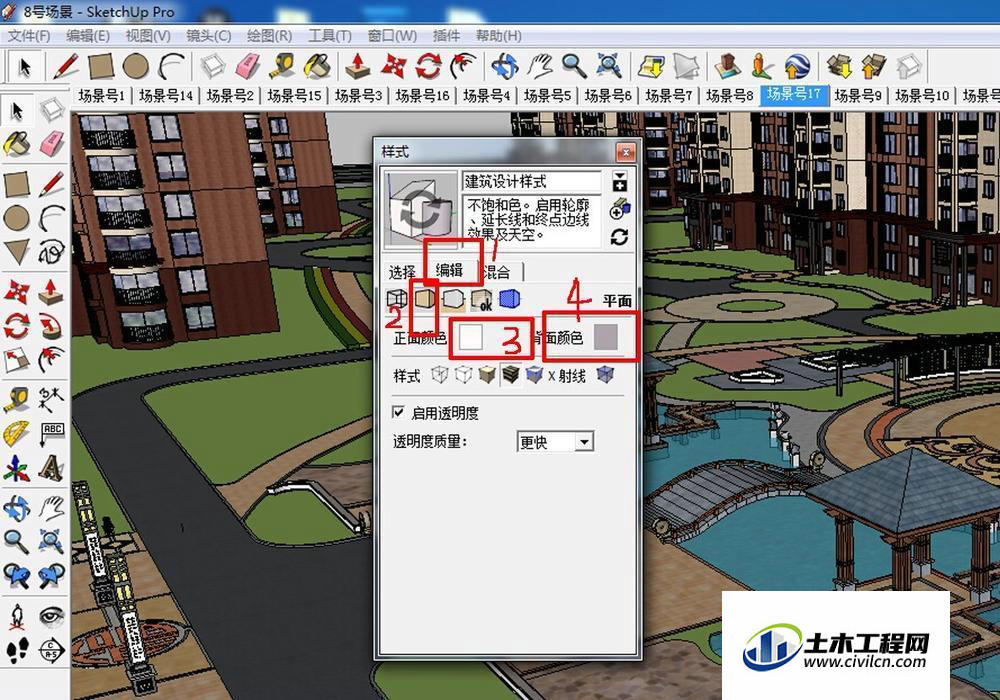Toggle monochrome face style cube

tap(534, 375)
